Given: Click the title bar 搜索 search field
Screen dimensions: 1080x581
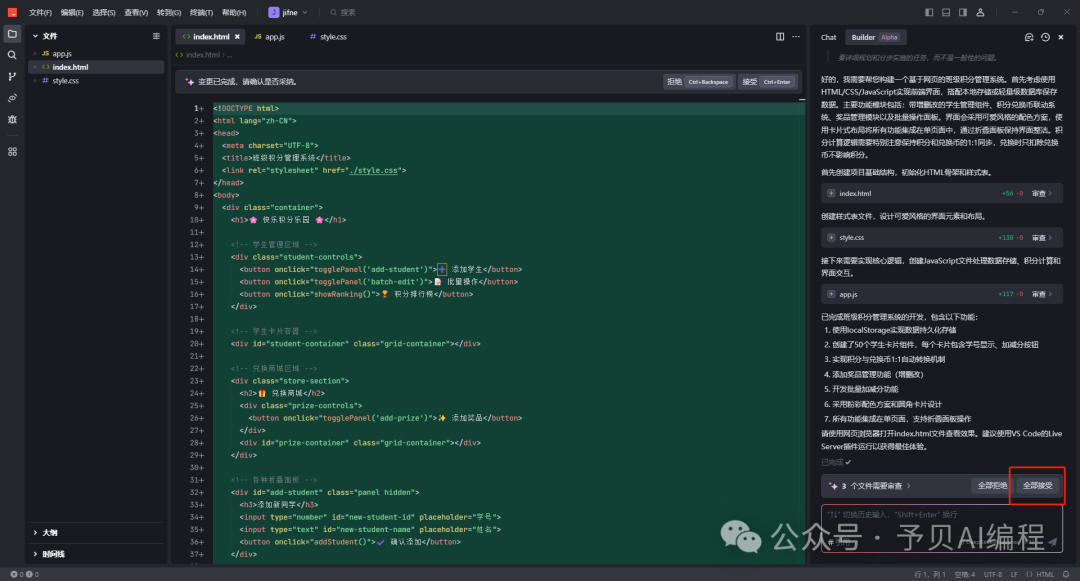Looking at the screenshot, I should pos(342,12).
